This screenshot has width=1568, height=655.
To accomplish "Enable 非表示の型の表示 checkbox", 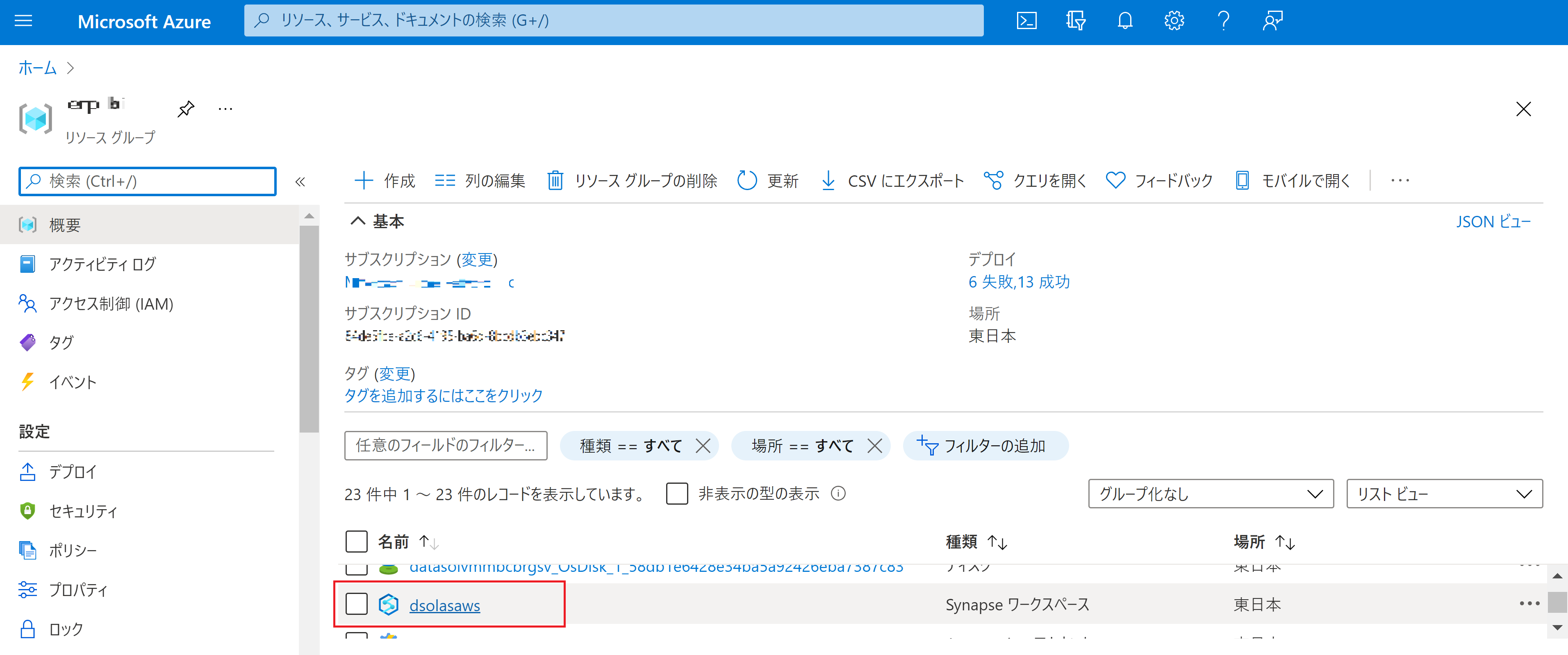I will (677, 493).
